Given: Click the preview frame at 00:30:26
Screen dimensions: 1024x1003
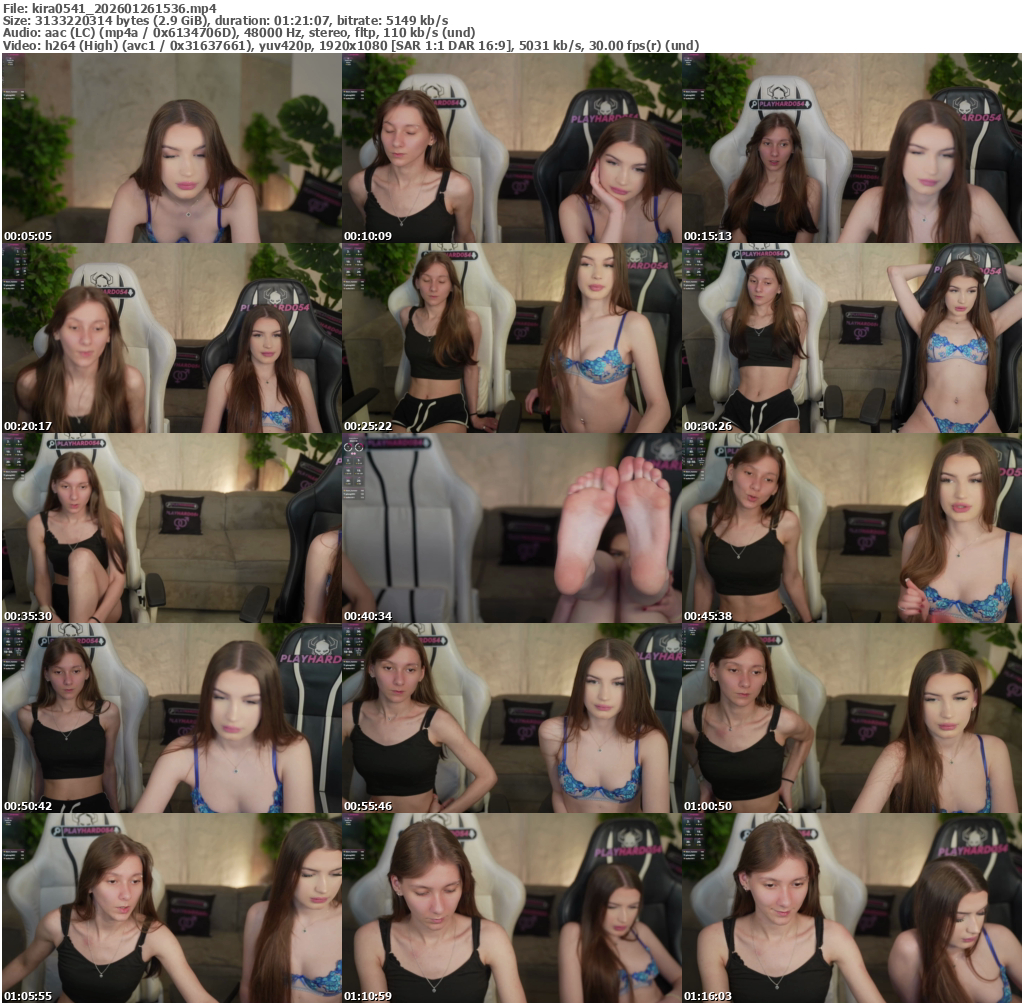Looking at the screenshot, I should [851, 338].
